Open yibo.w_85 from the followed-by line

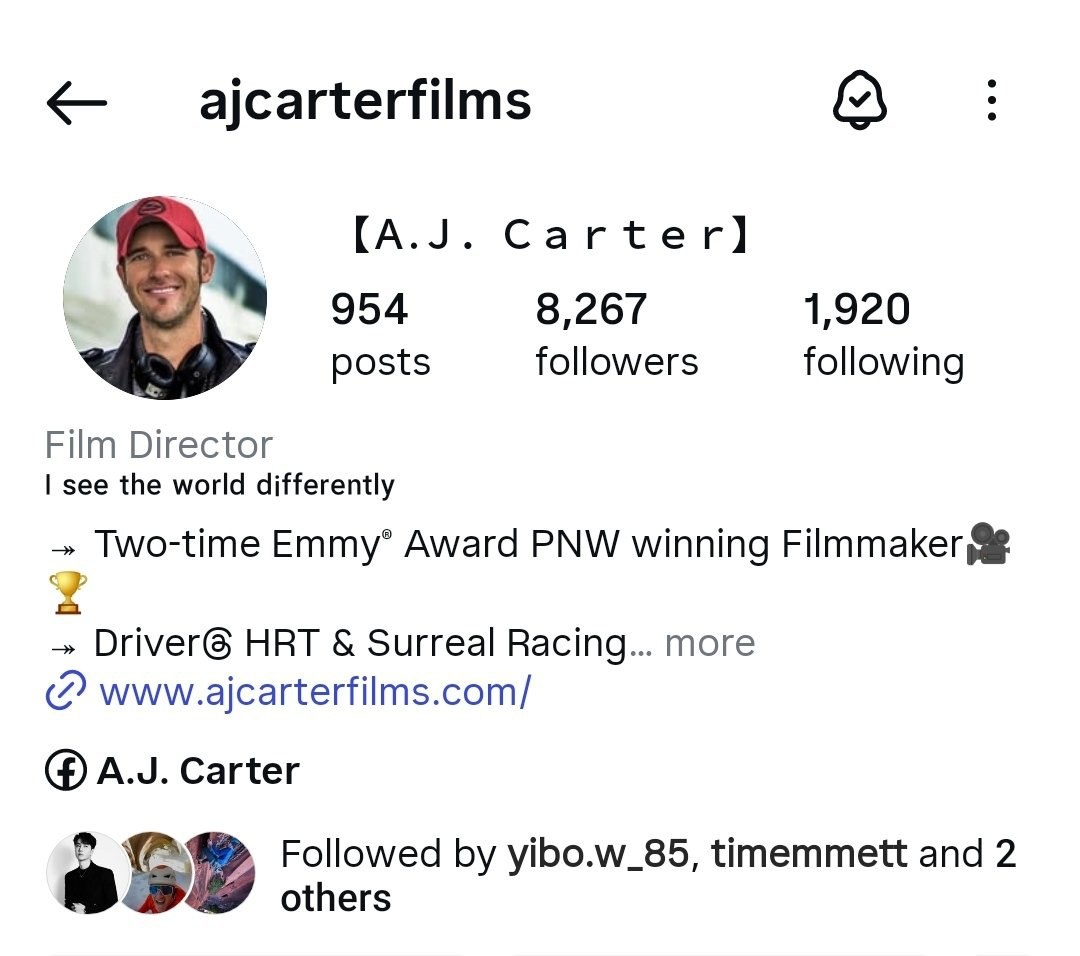click(599, 854)
